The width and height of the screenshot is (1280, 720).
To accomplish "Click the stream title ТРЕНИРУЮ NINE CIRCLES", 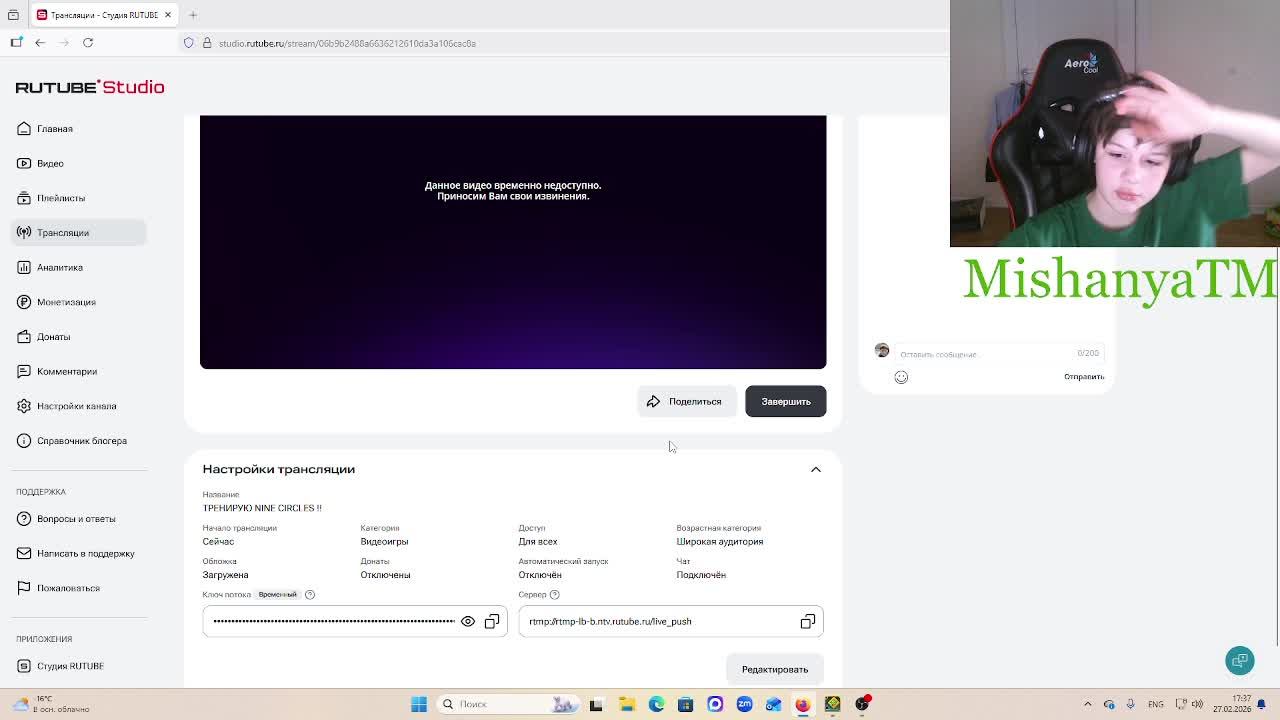I will pos(262,508).
